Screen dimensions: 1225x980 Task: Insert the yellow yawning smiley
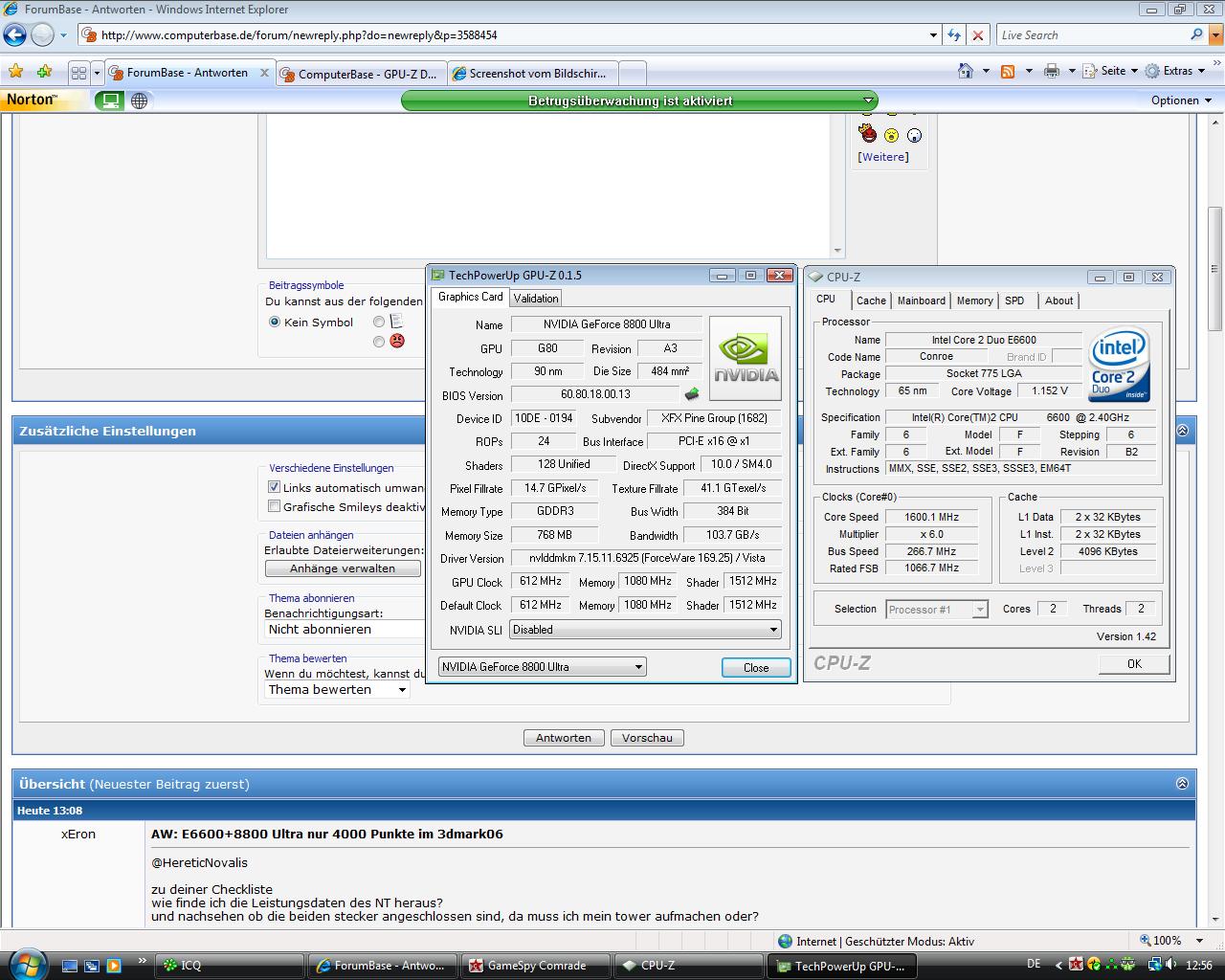[891, 136]
